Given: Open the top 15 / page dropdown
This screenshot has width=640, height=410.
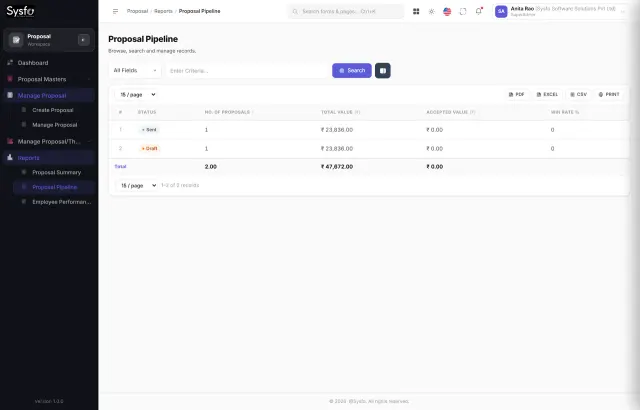Looking at the screenshot, I should 137,95.
